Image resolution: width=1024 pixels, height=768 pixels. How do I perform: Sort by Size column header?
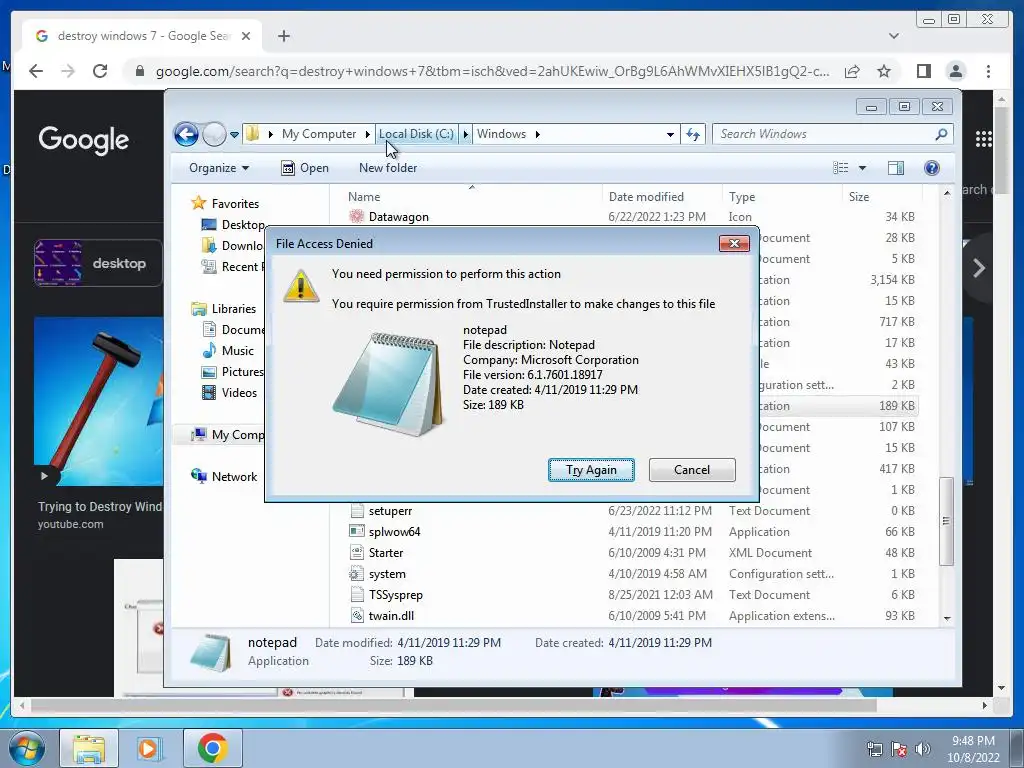[x=859, y=197]
